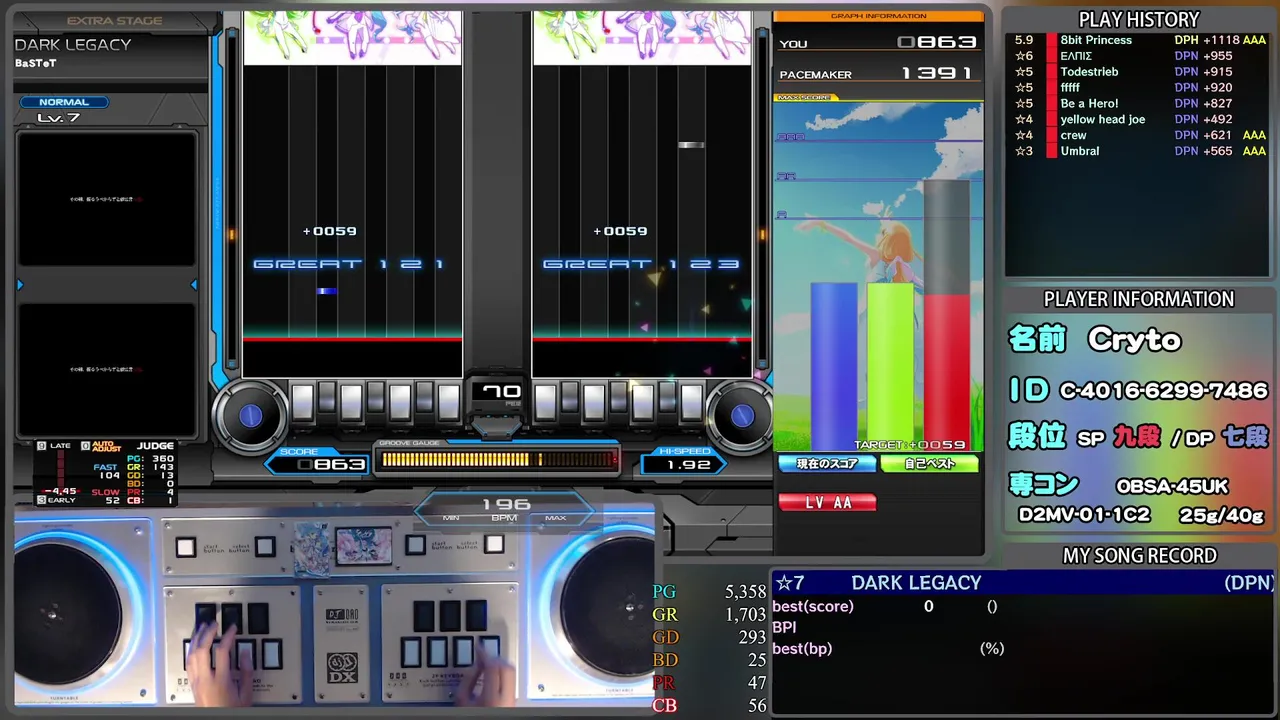
Task: Click the PLAYER INFORMATION header
Action: point(1139,299)
